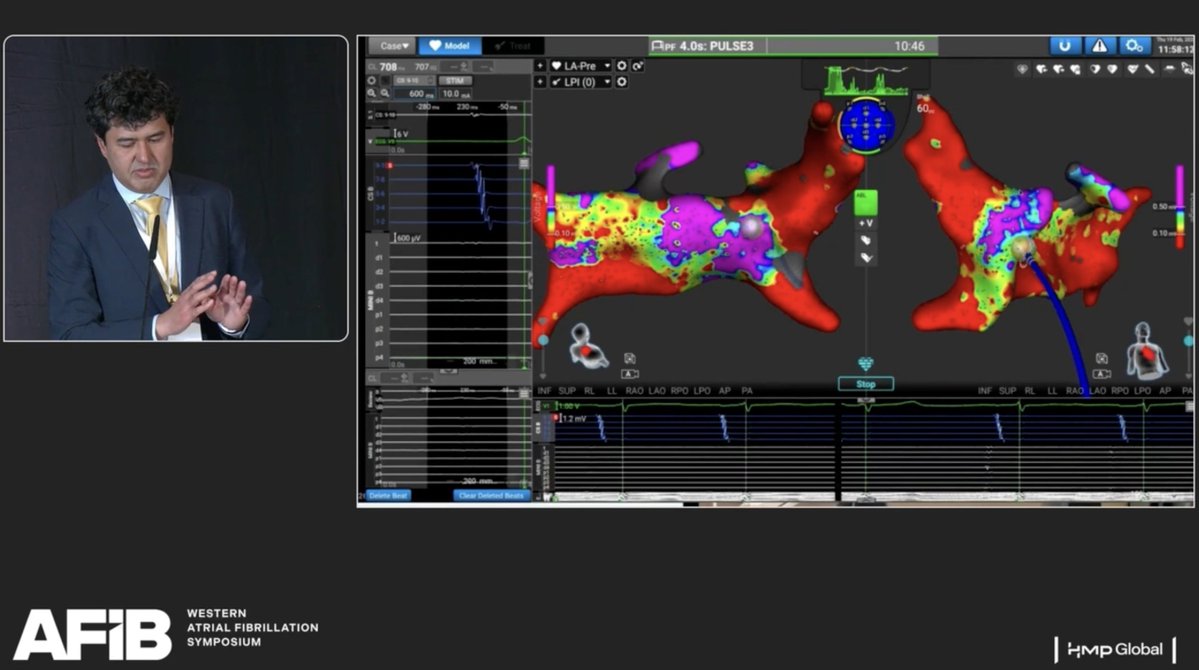Click the zoom out magnifier icon
This screenshot has width=1199, height=670.
385,93
